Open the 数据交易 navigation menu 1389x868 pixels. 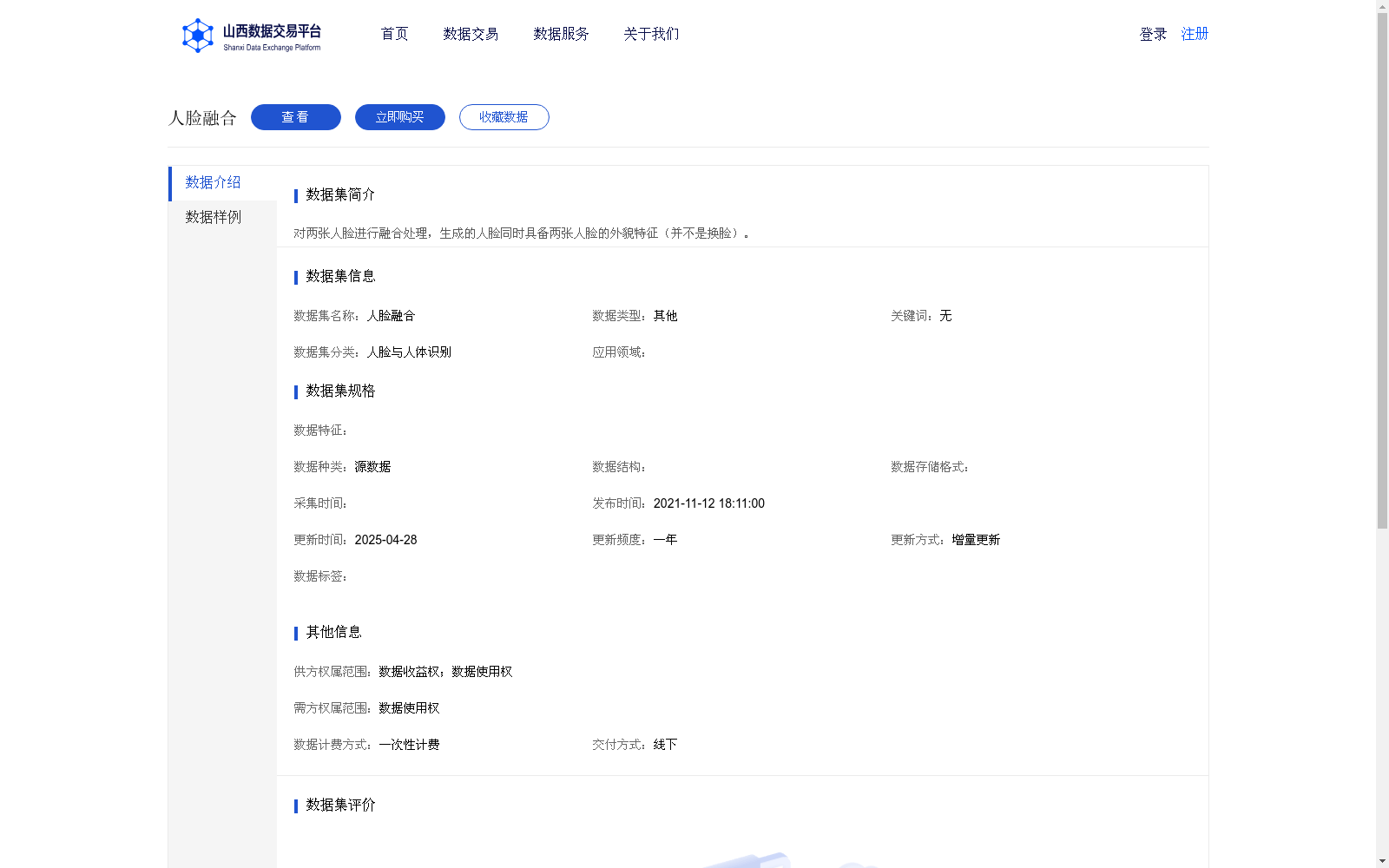pyautogui.click(x=471, y=34)
